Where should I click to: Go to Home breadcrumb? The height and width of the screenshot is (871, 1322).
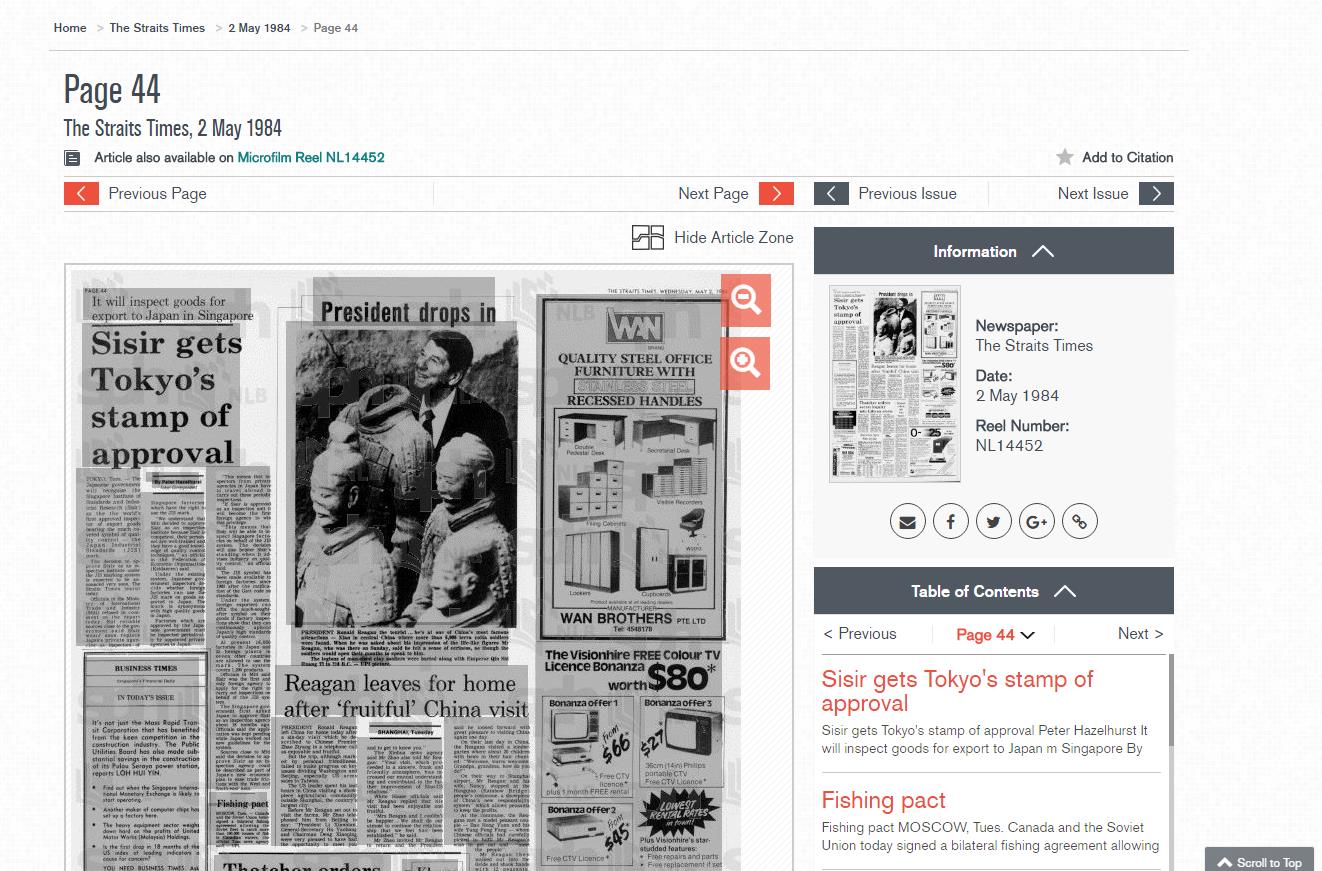point(70,28)
